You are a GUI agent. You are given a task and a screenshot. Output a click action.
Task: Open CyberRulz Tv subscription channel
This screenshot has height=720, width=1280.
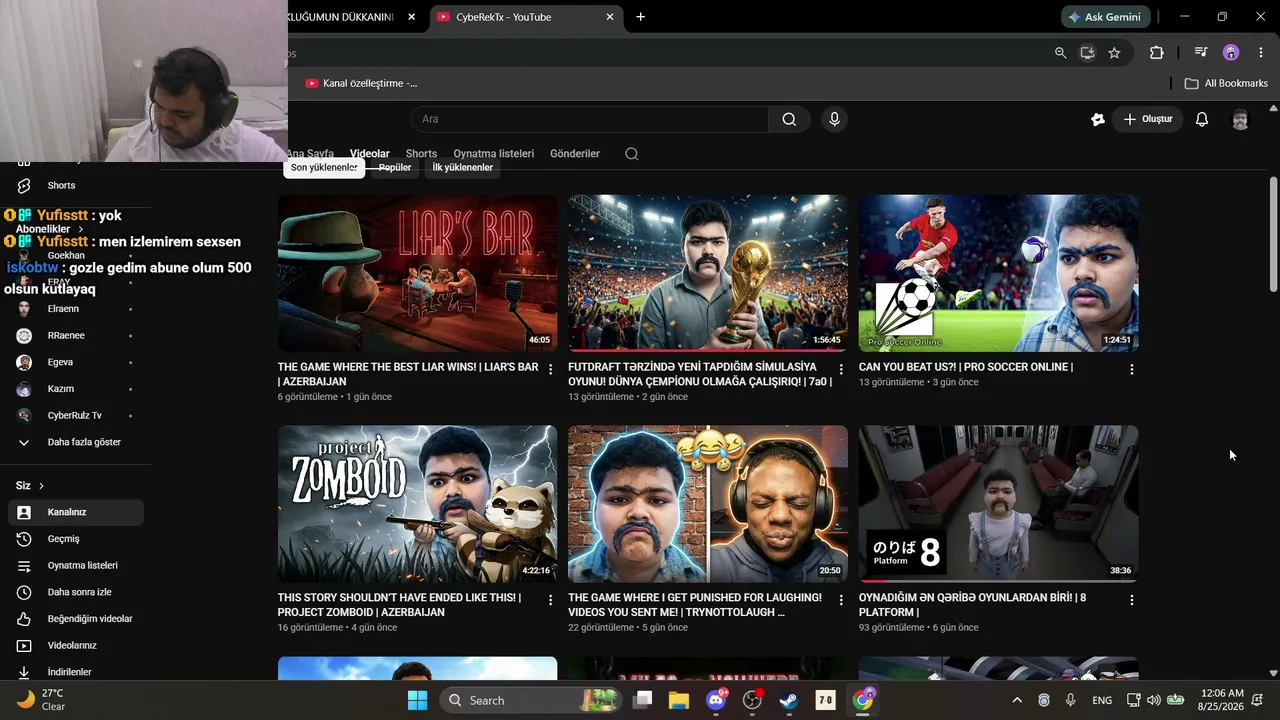point(76,415)
